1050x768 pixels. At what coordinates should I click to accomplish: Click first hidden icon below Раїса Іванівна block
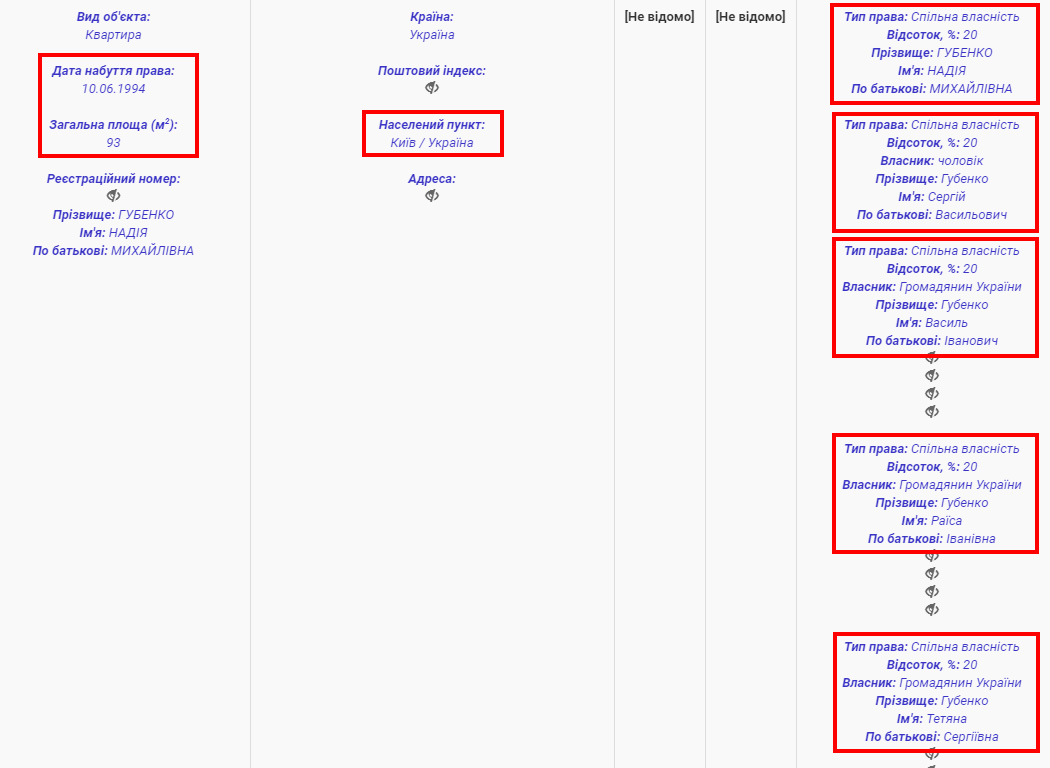coord(932,556)
